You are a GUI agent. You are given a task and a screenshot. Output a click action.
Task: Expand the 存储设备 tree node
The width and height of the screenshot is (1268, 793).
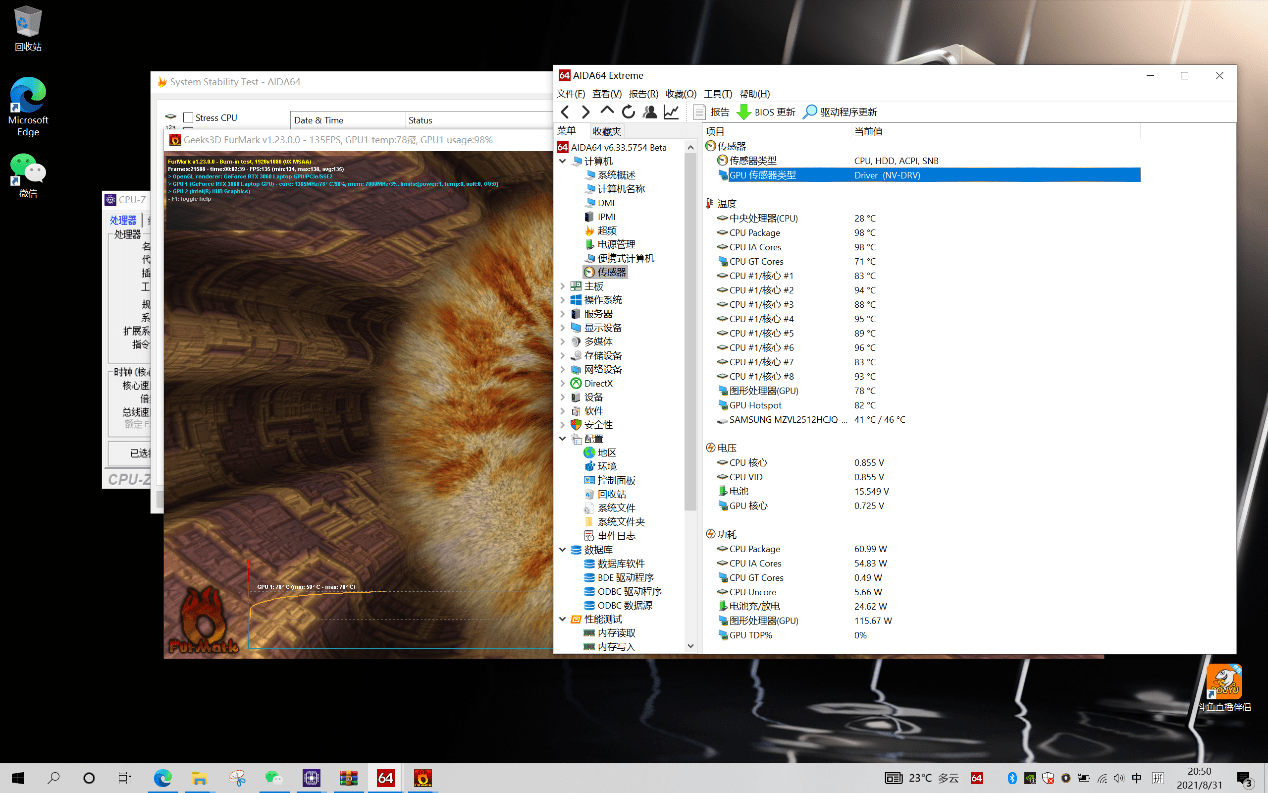pos(562,356)
